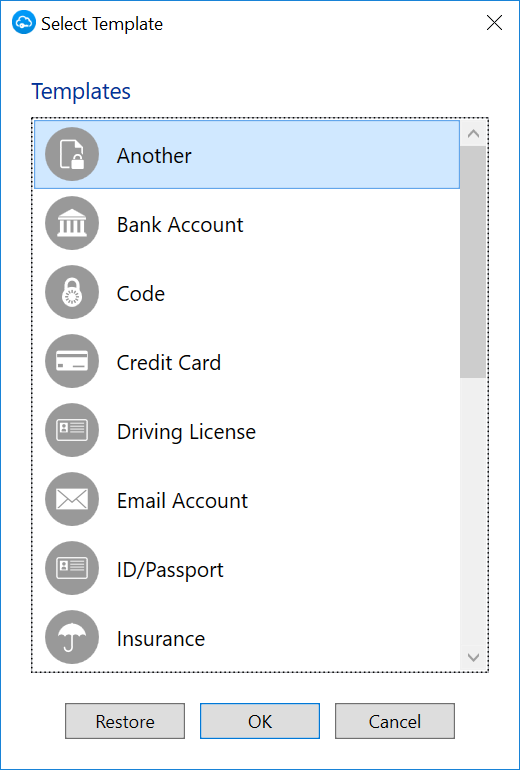
Task: Click the Another template lock-document icon
Action: tap(72, 154)
